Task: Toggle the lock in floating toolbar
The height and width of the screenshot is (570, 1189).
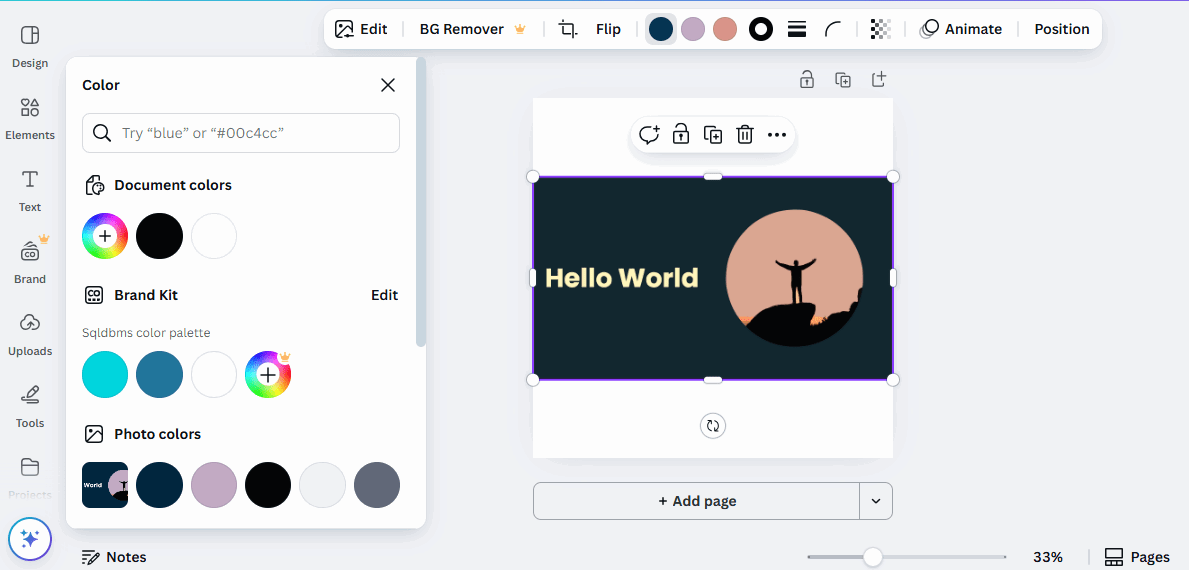Action: pyautogui.click(x=681, y=135)
